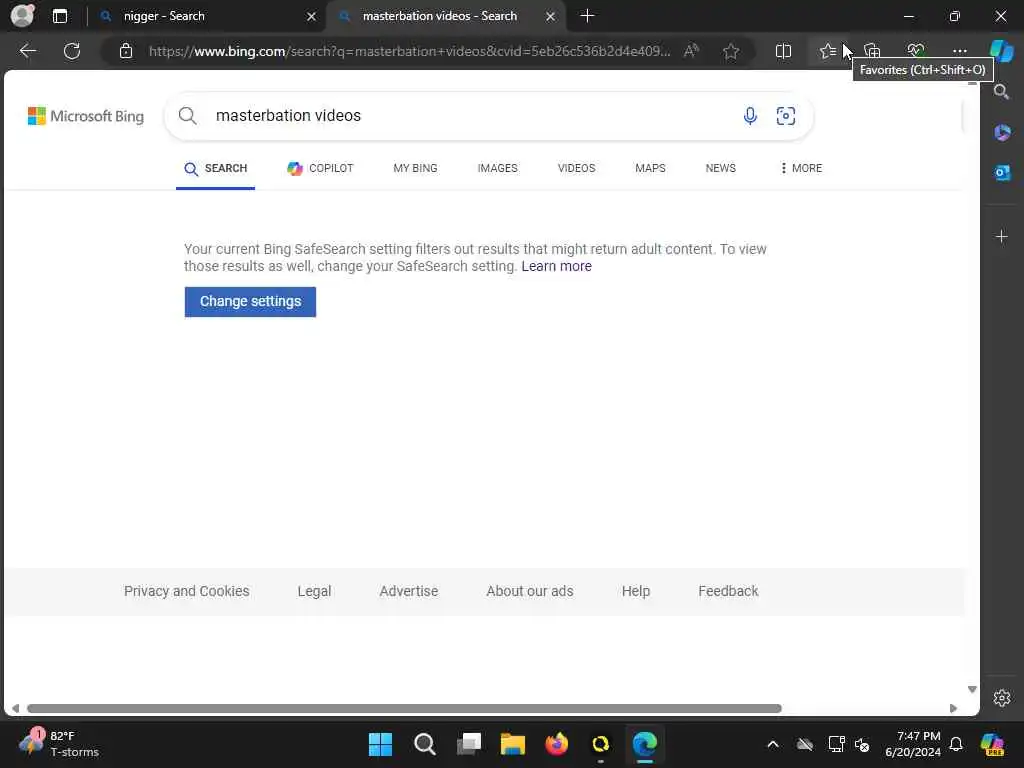Viewport: 1024px width, 768px height.
Task: Click the horizontal scrollbar left arrow
Action: (x=15, y=709)
